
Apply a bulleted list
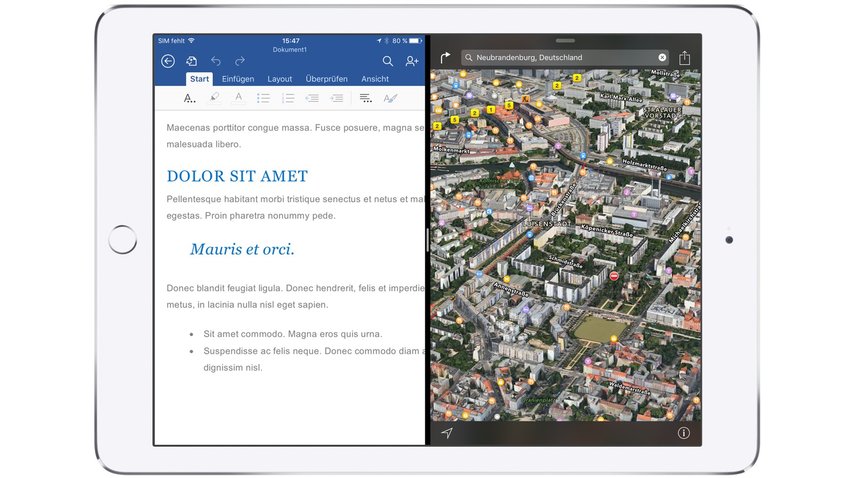[263, 98]
